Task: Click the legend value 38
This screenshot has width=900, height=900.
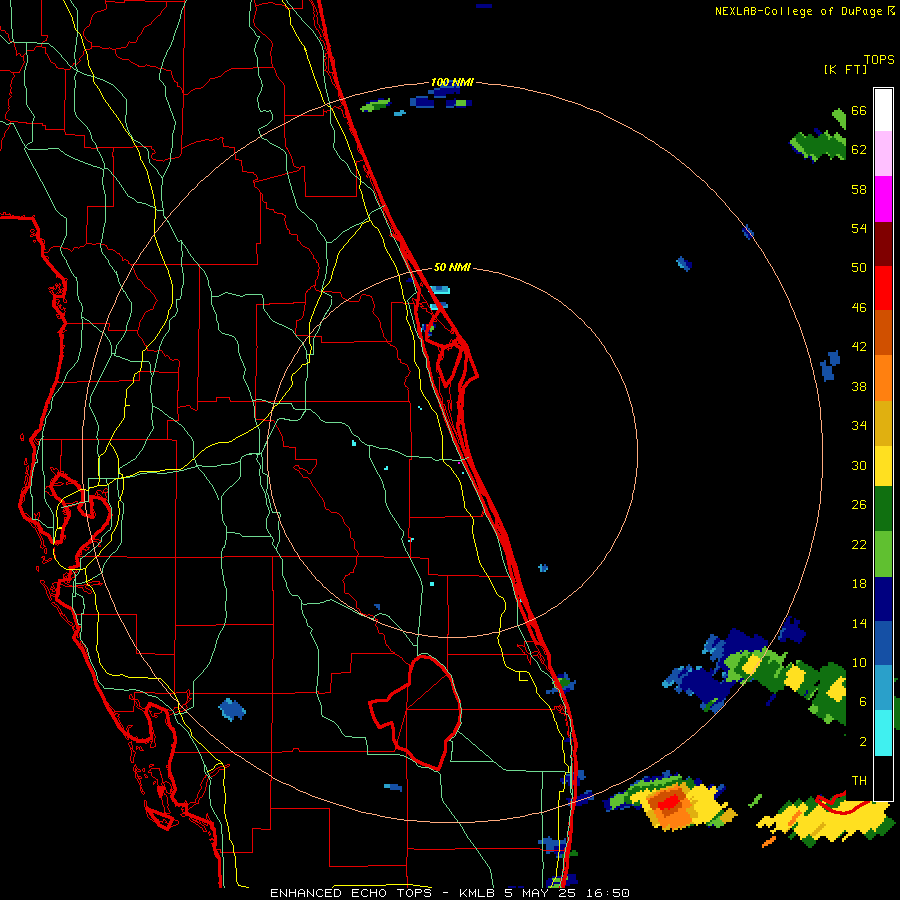Action: (x=859, y=386)
